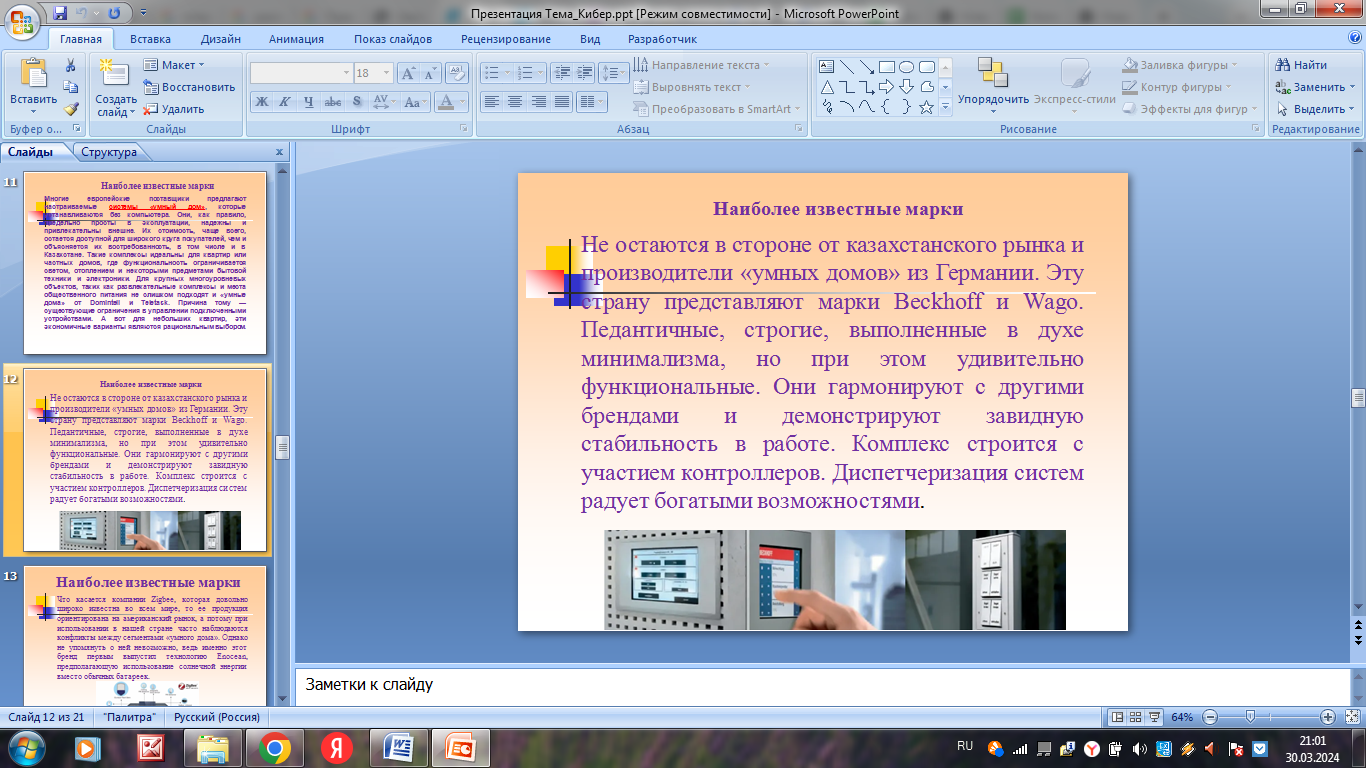Switch to slide sorter view icon
This screenshot has height=768, width=1366.
point(1136,717)
